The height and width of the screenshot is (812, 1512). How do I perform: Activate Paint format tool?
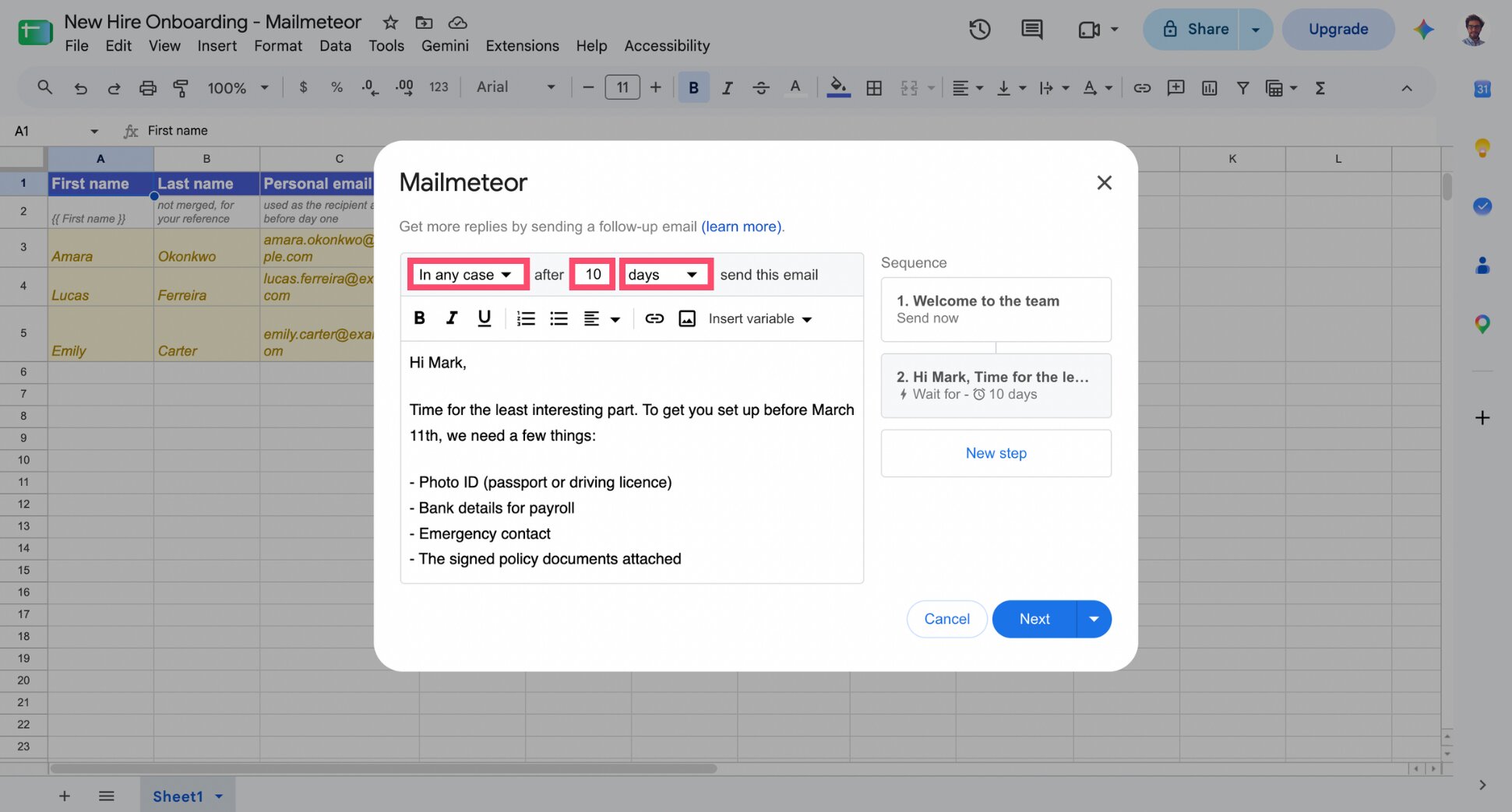point(181,88)
